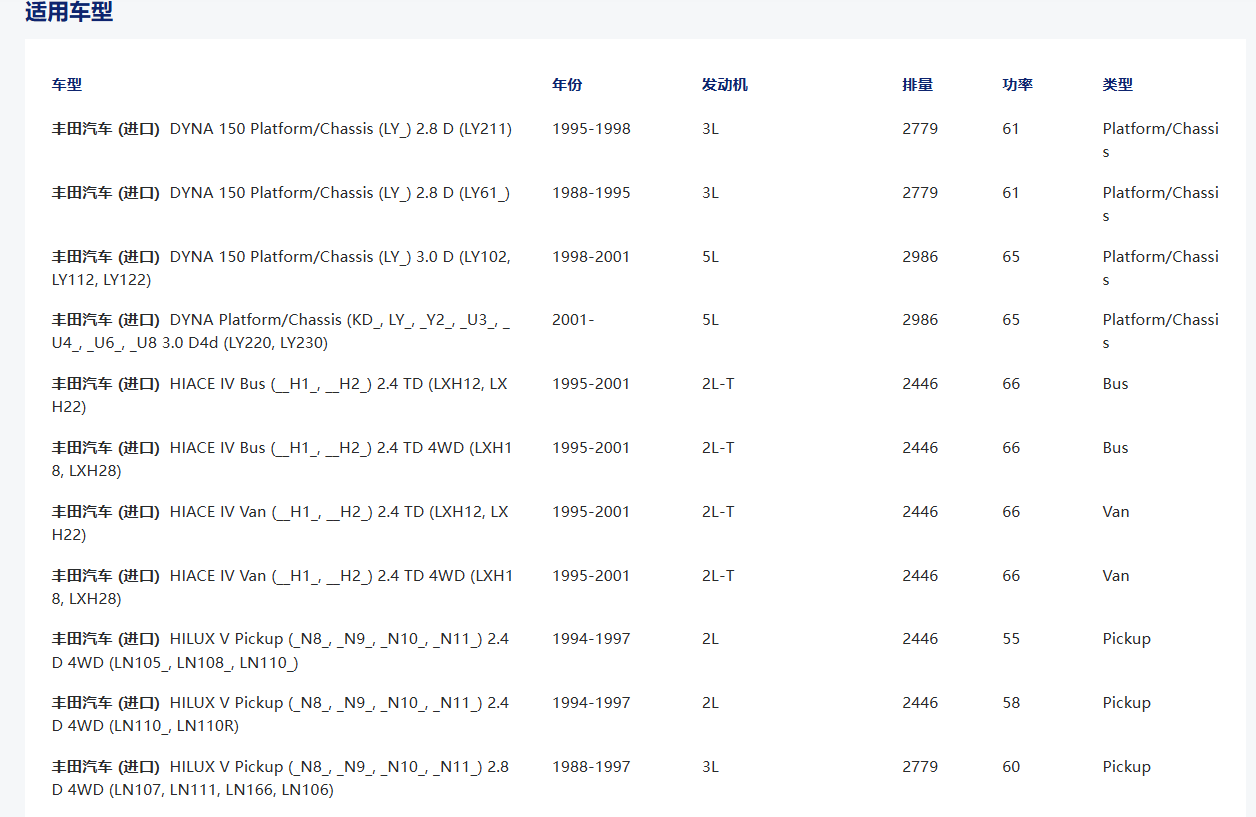Click the 2001- year cell
The image size is (1256, 817).
[573, 320]
